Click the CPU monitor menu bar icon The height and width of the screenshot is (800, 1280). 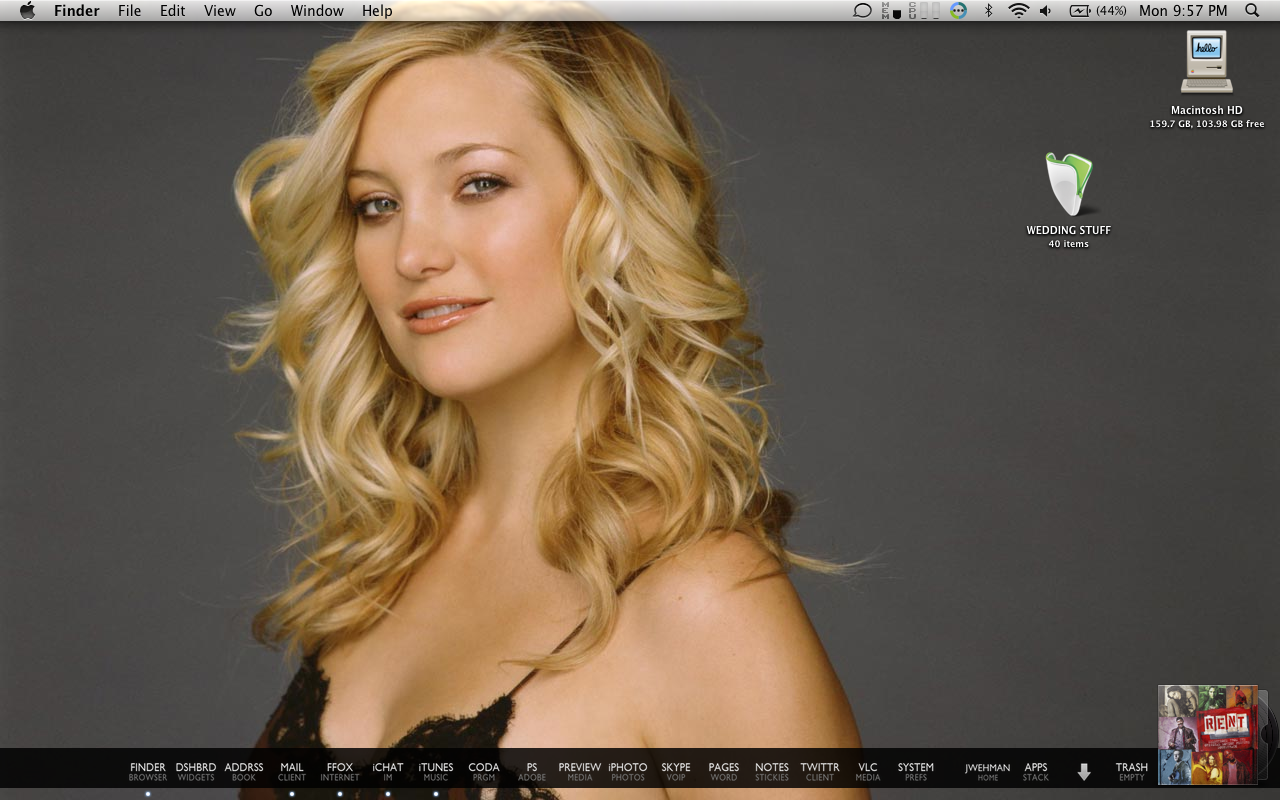[x=923, y=11]
